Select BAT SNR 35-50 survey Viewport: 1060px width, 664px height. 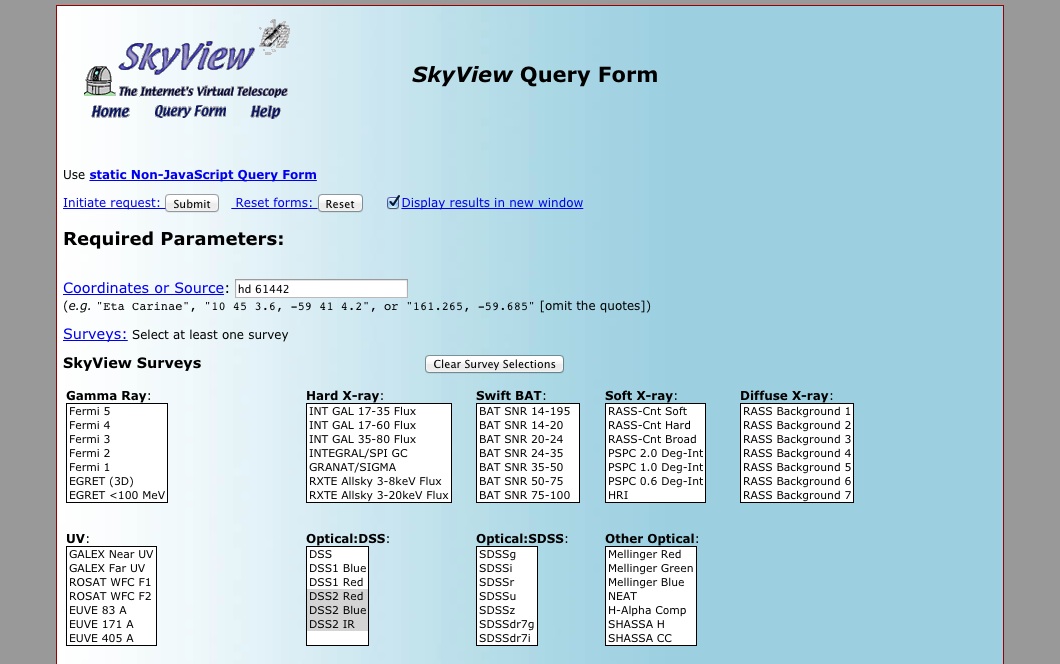coord(527,467)
